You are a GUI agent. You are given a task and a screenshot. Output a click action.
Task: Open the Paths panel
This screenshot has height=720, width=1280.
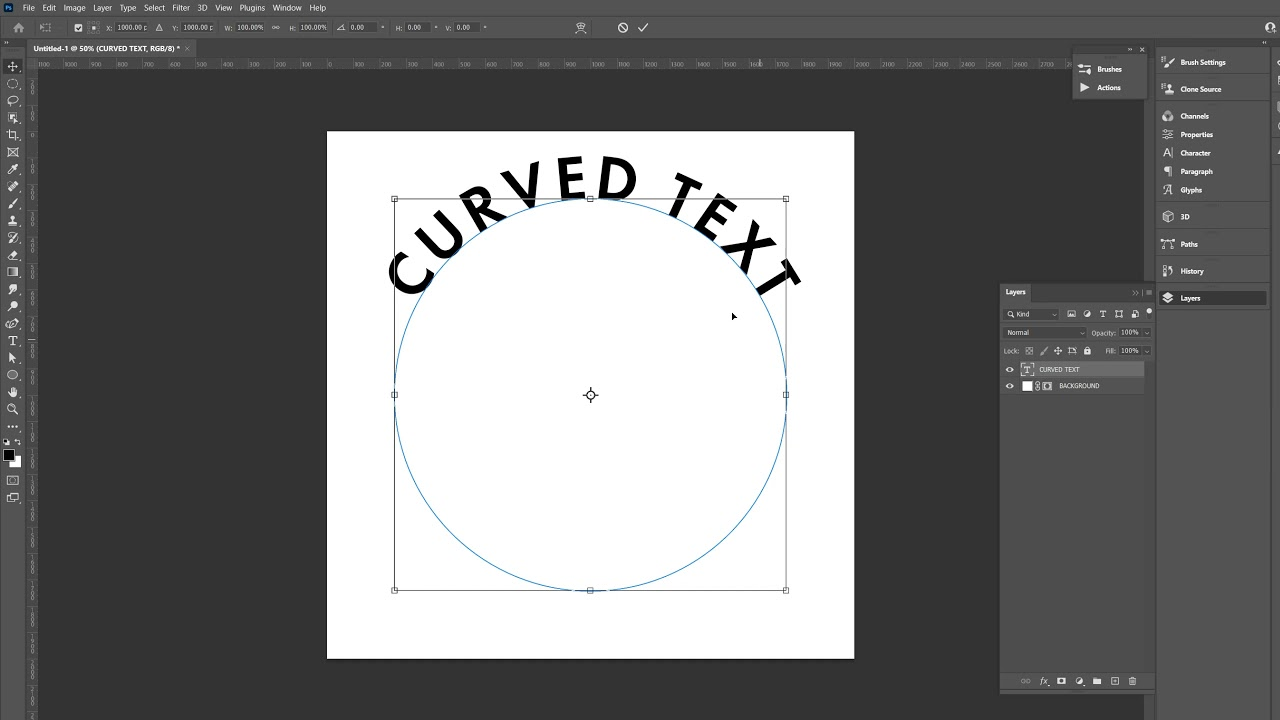[1189, 244]
